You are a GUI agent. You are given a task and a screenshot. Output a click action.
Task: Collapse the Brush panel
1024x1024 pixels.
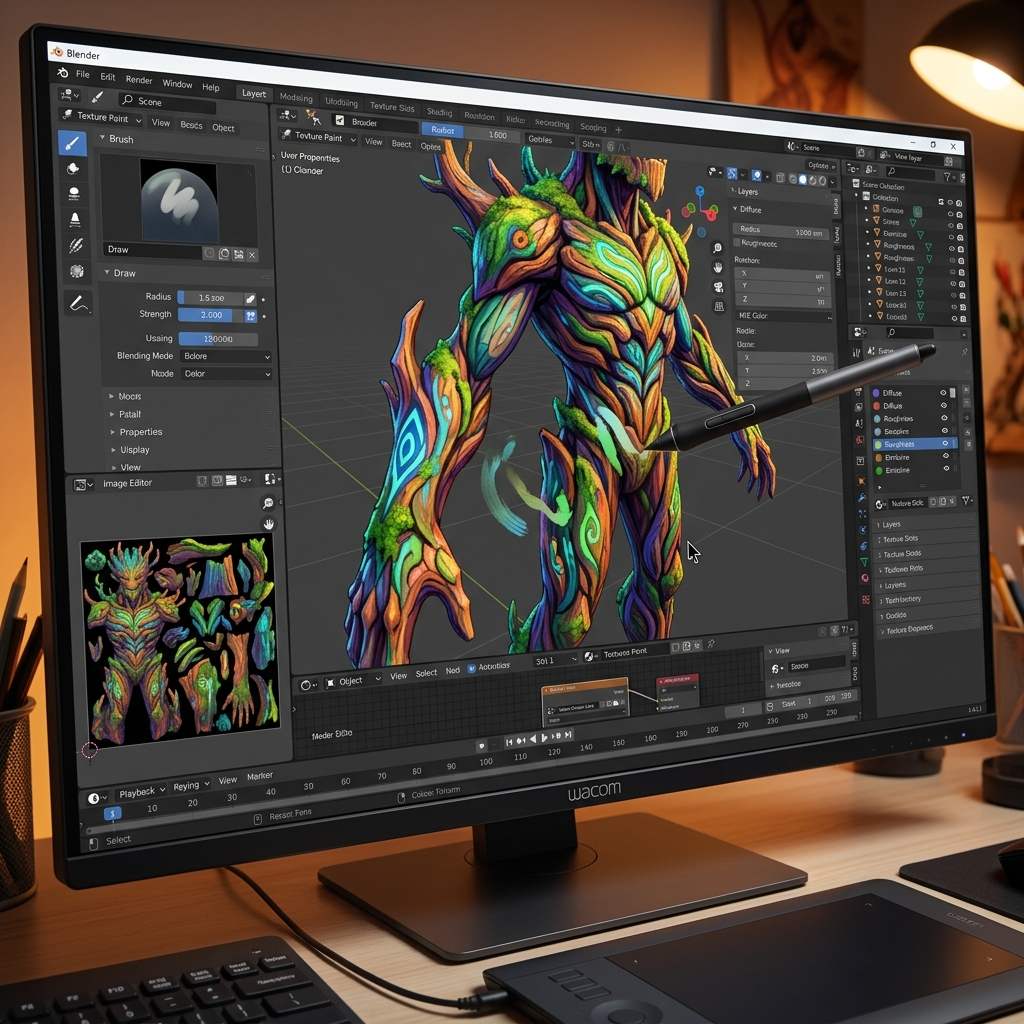click(x=103, y=138)
